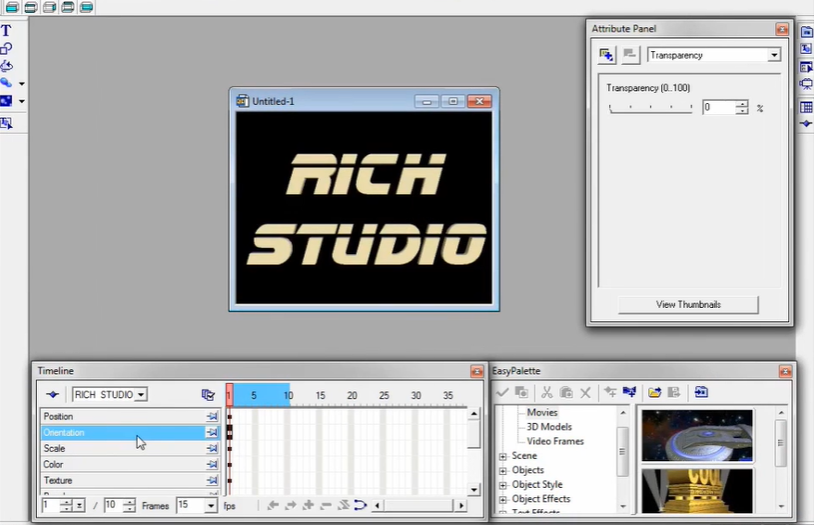Select the Insert Text tool in left toolbar
Image resolution: width=814 pixels, height=525 pixels.
(x=6, y=31)
